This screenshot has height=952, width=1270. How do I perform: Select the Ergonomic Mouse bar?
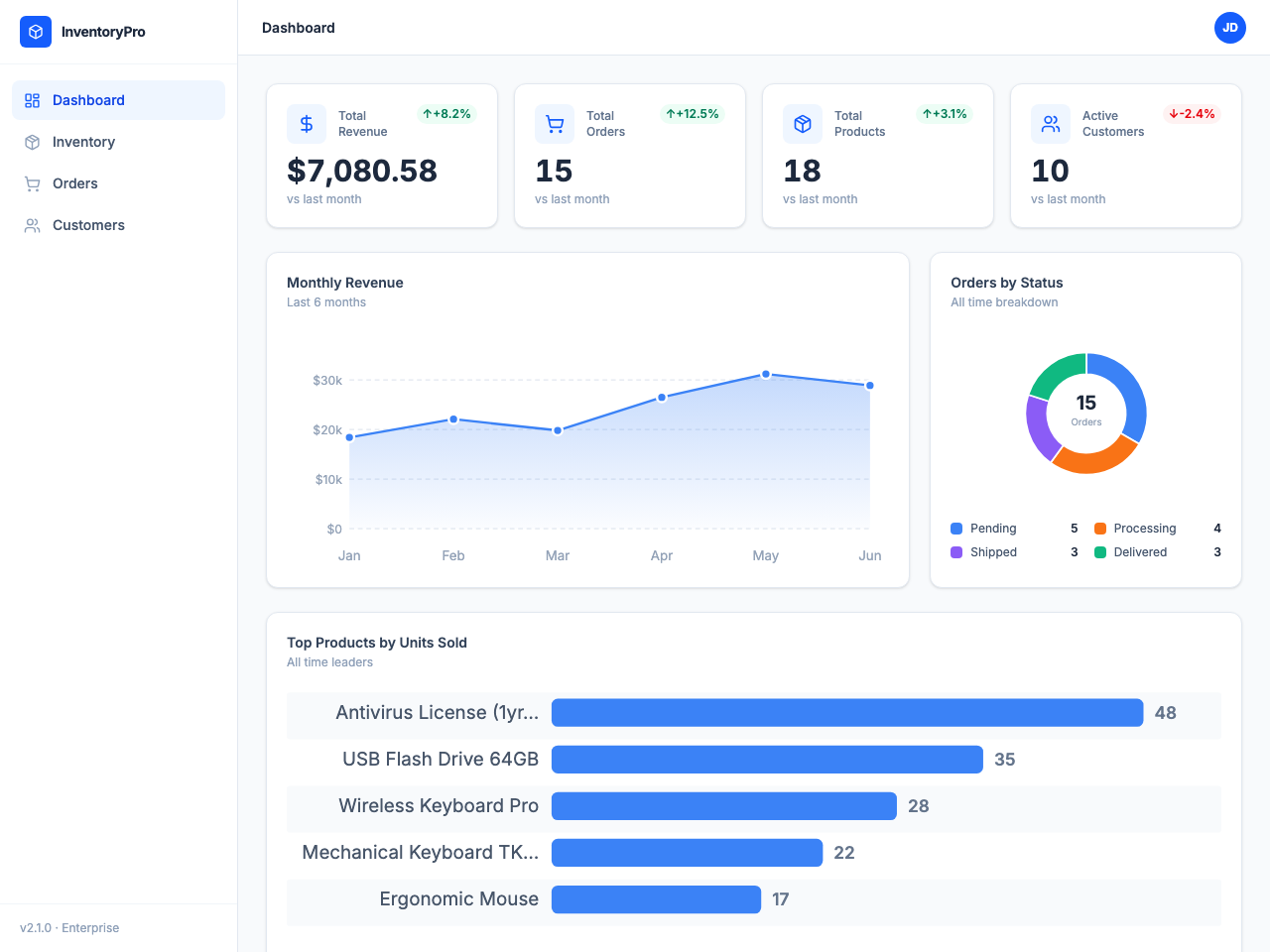[656, 899]
